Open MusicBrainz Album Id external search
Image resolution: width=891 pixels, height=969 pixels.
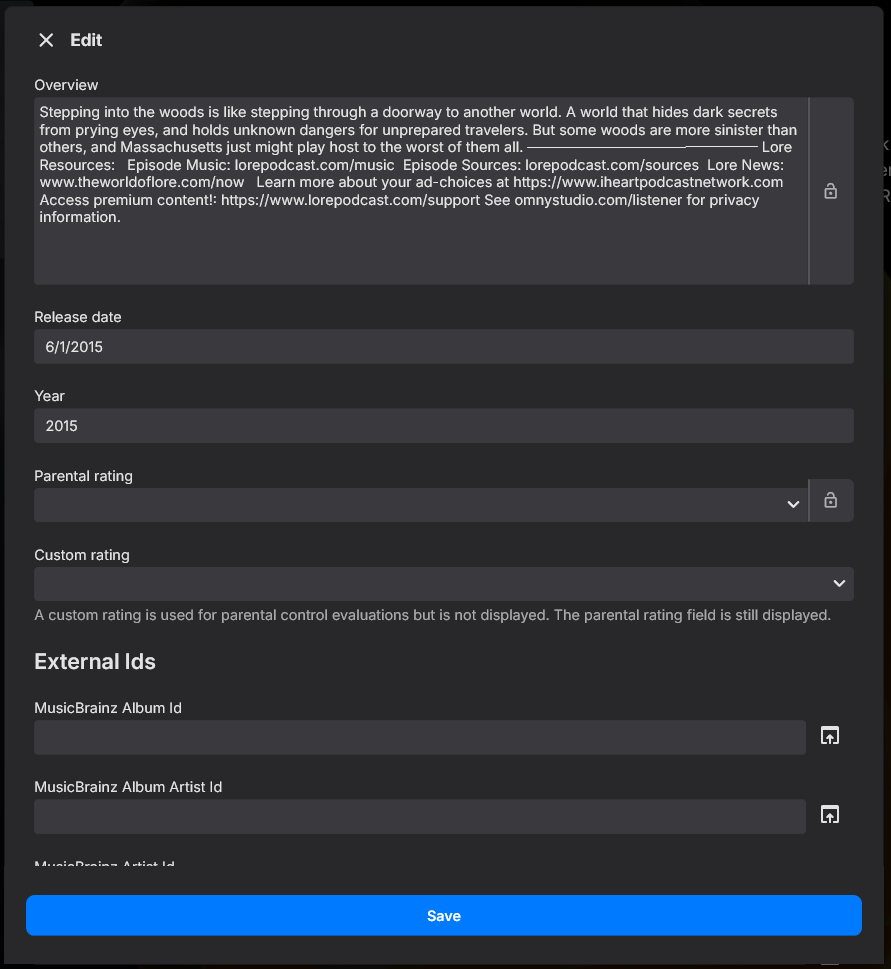click(830, 735)
